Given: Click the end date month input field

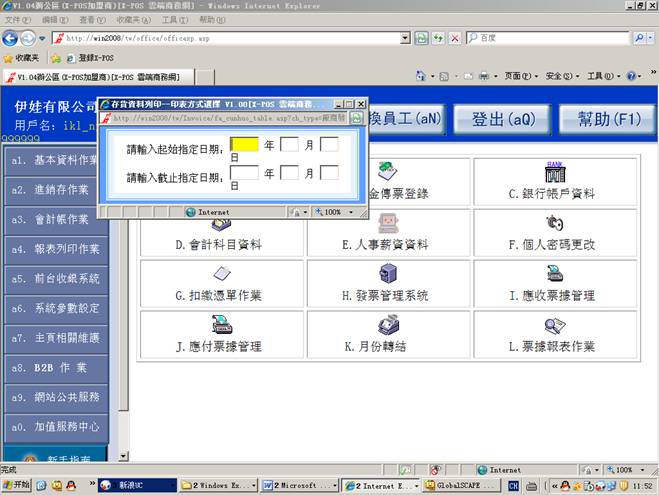Looking at the screenshot, I should (289, 172).
